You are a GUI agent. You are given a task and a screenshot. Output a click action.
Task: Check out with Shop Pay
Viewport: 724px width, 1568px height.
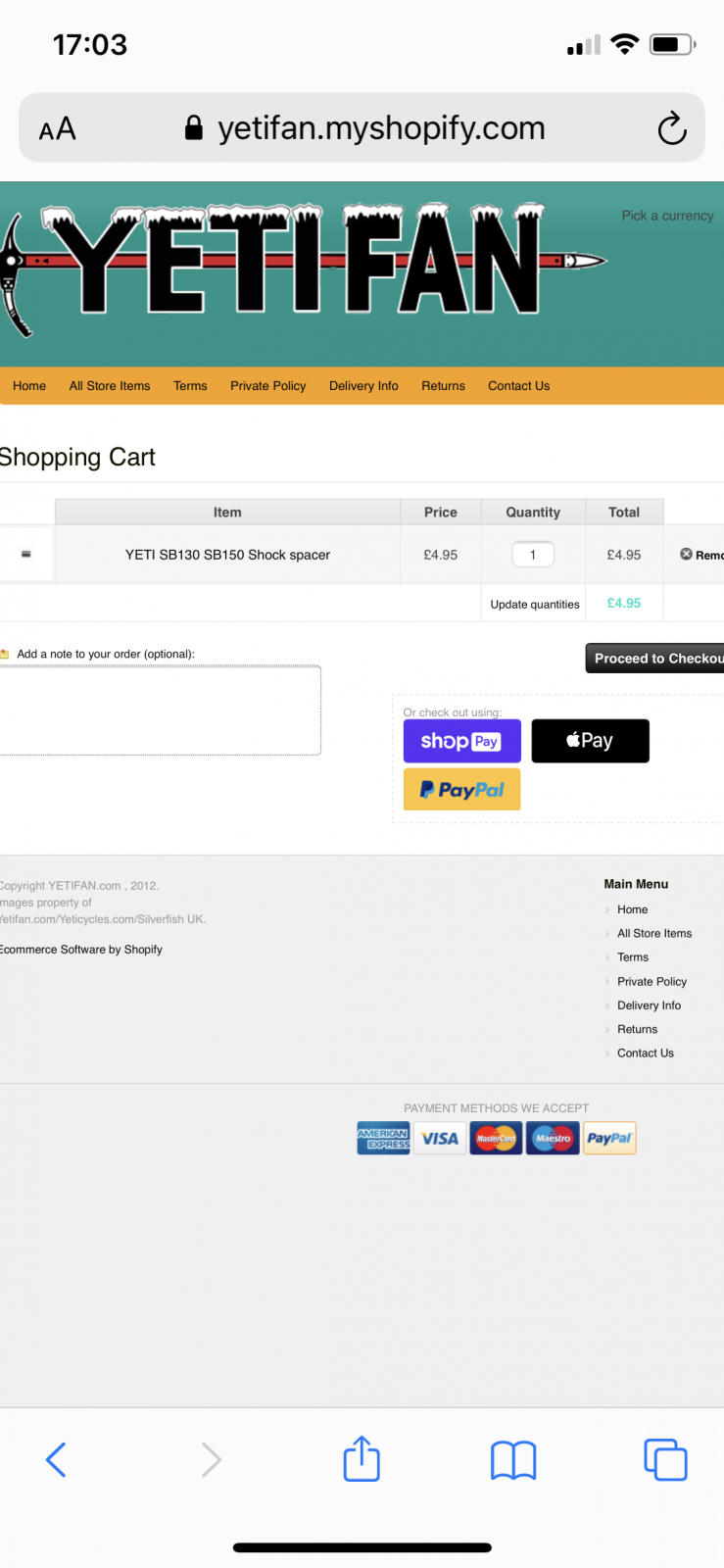tap(461, 741)
